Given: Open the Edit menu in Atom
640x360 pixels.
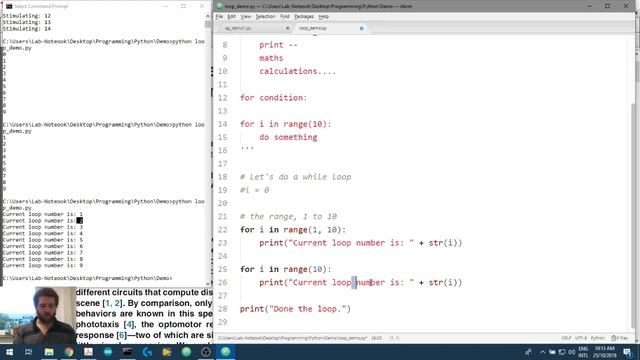Looking at the screenshot, I should pos(231,17).
